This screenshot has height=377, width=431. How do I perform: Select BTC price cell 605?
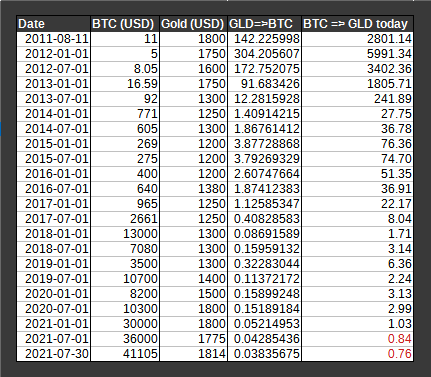[125, 129]
